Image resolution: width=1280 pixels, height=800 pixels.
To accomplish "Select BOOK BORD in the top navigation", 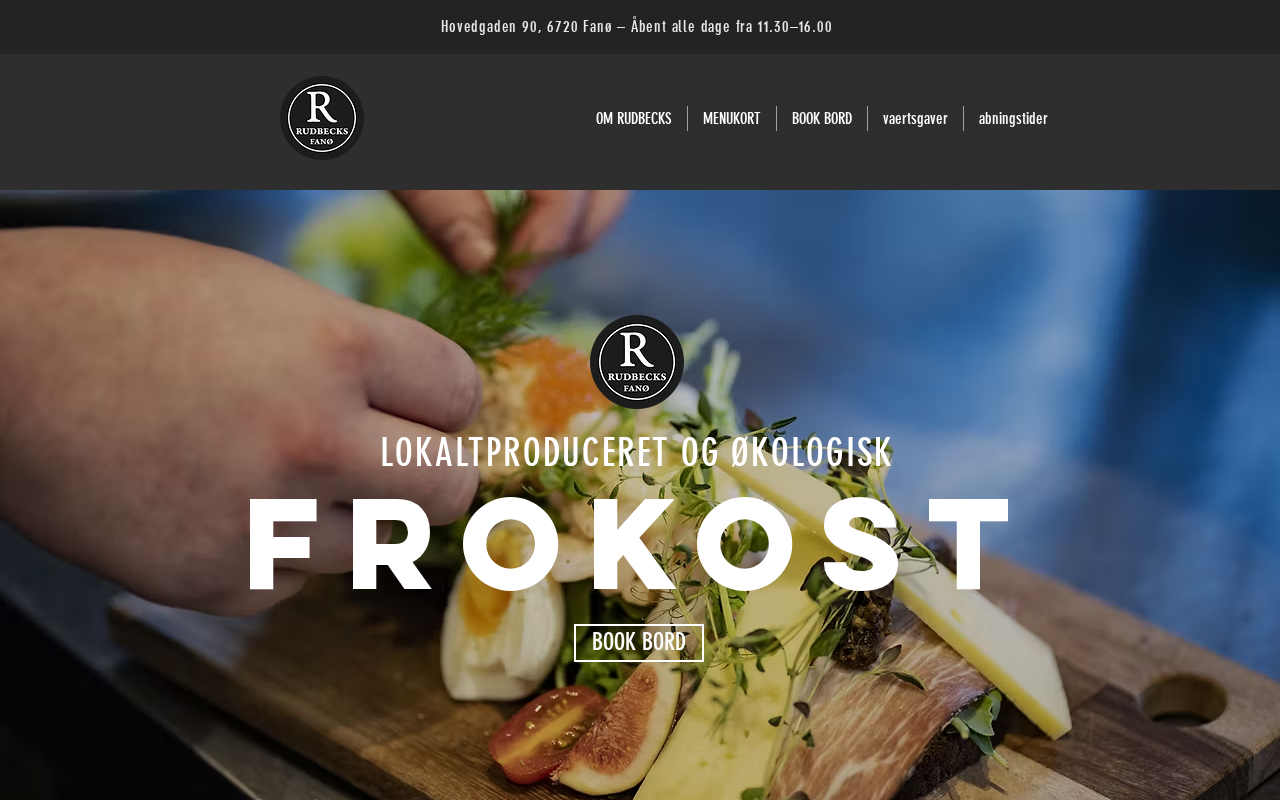I will point(822,118).
